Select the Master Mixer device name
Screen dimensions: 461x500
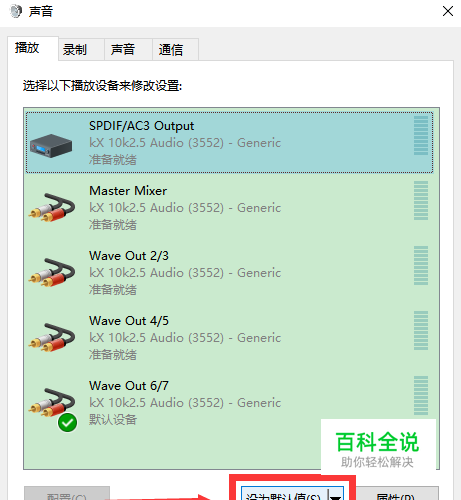pos(128,191)
